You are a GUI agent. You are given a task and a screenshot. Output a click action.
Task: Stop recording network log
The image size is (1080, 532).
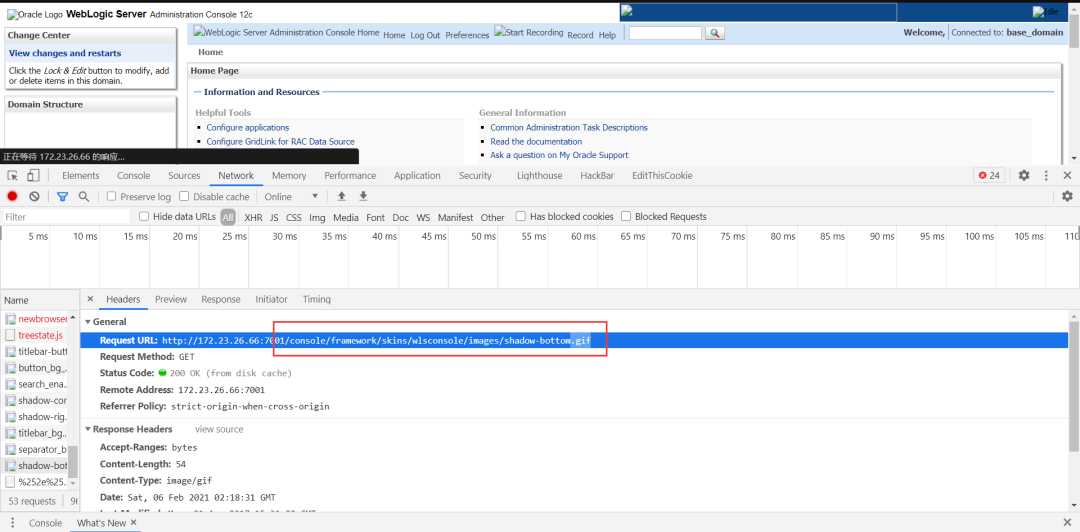click(12, 196)
